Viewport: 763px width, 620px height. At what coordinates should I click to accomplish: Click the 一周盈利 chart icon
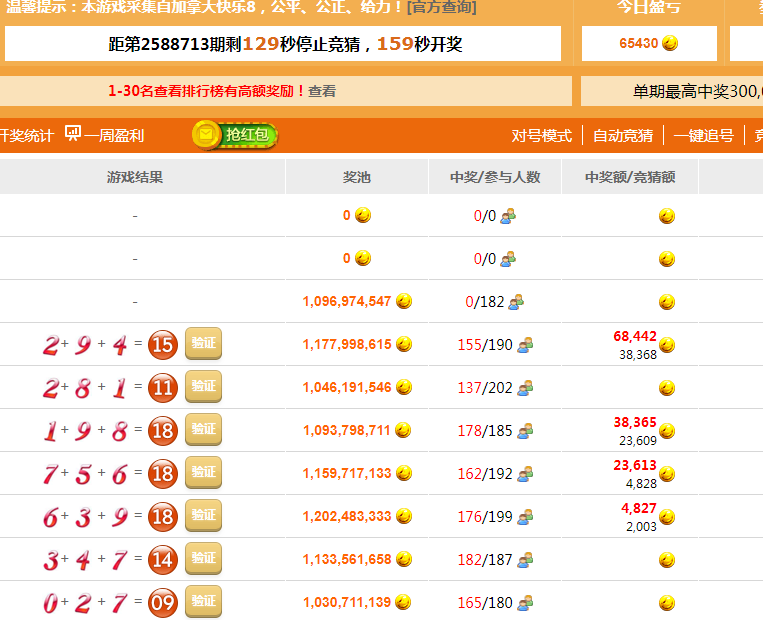73,134
